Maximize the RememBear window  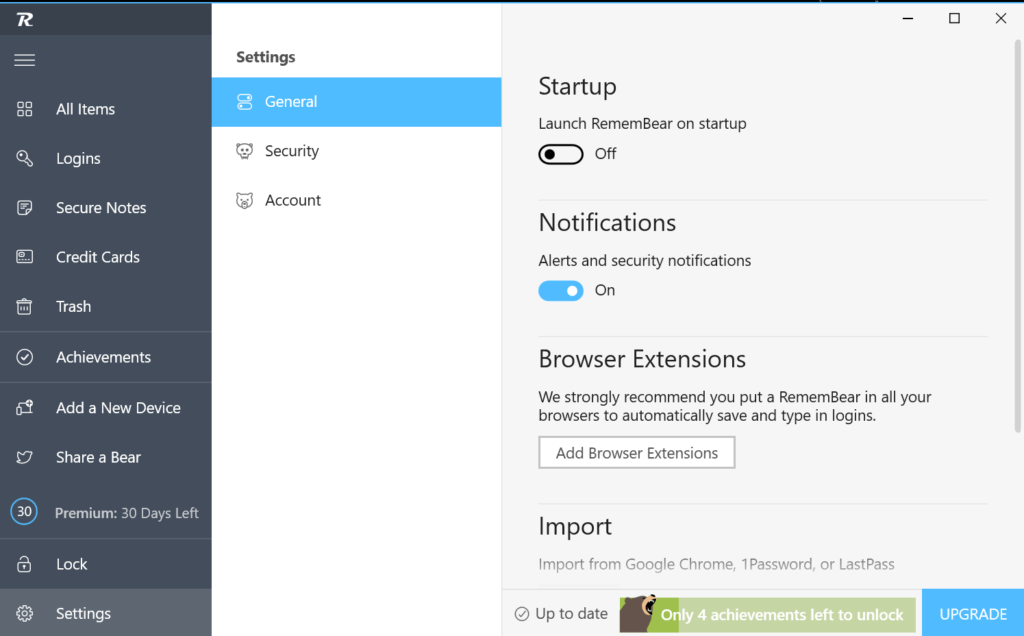tap(954, 18)
